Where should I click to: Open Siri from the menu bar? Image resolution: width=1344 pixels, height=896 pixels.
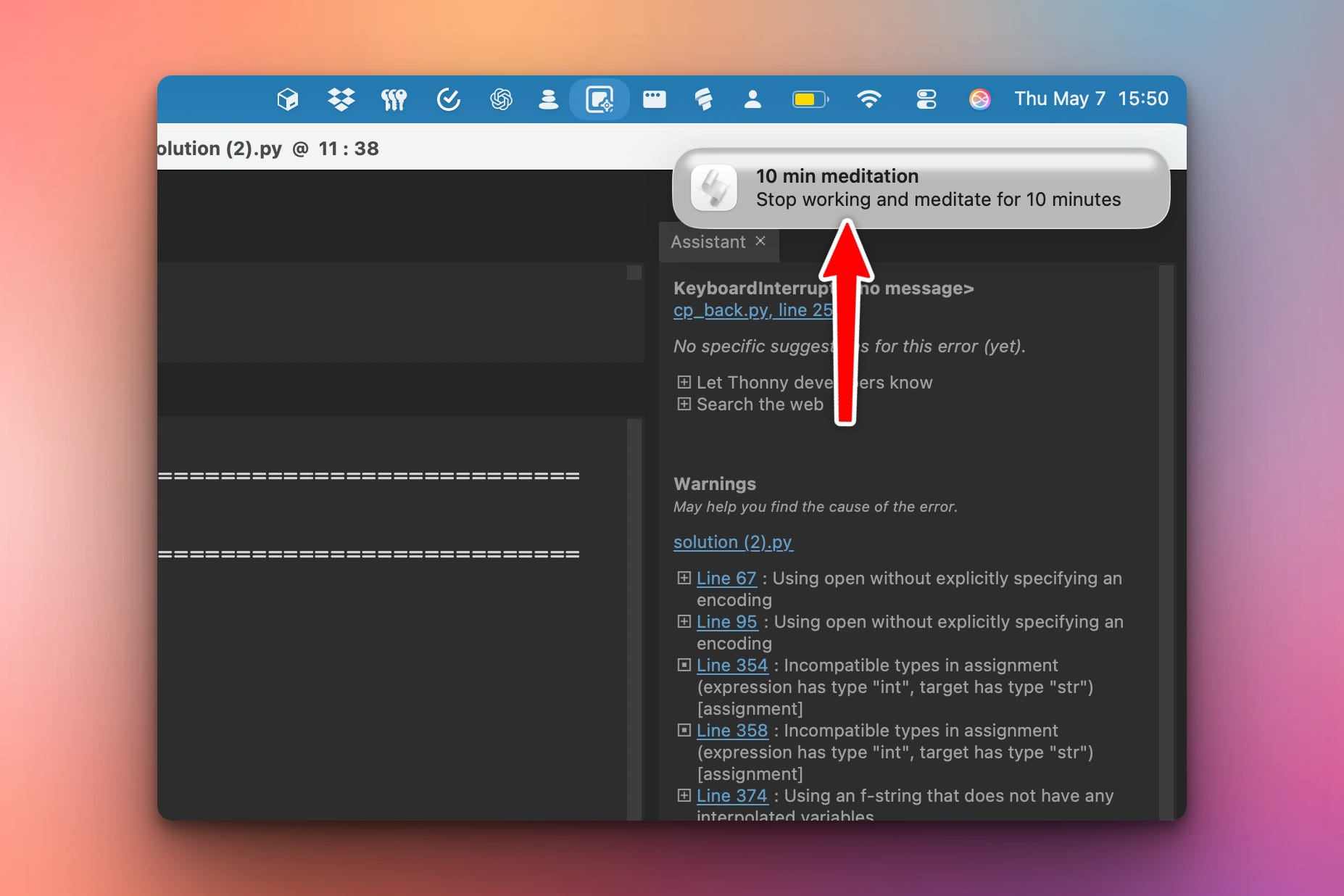[x=979, y=99]
